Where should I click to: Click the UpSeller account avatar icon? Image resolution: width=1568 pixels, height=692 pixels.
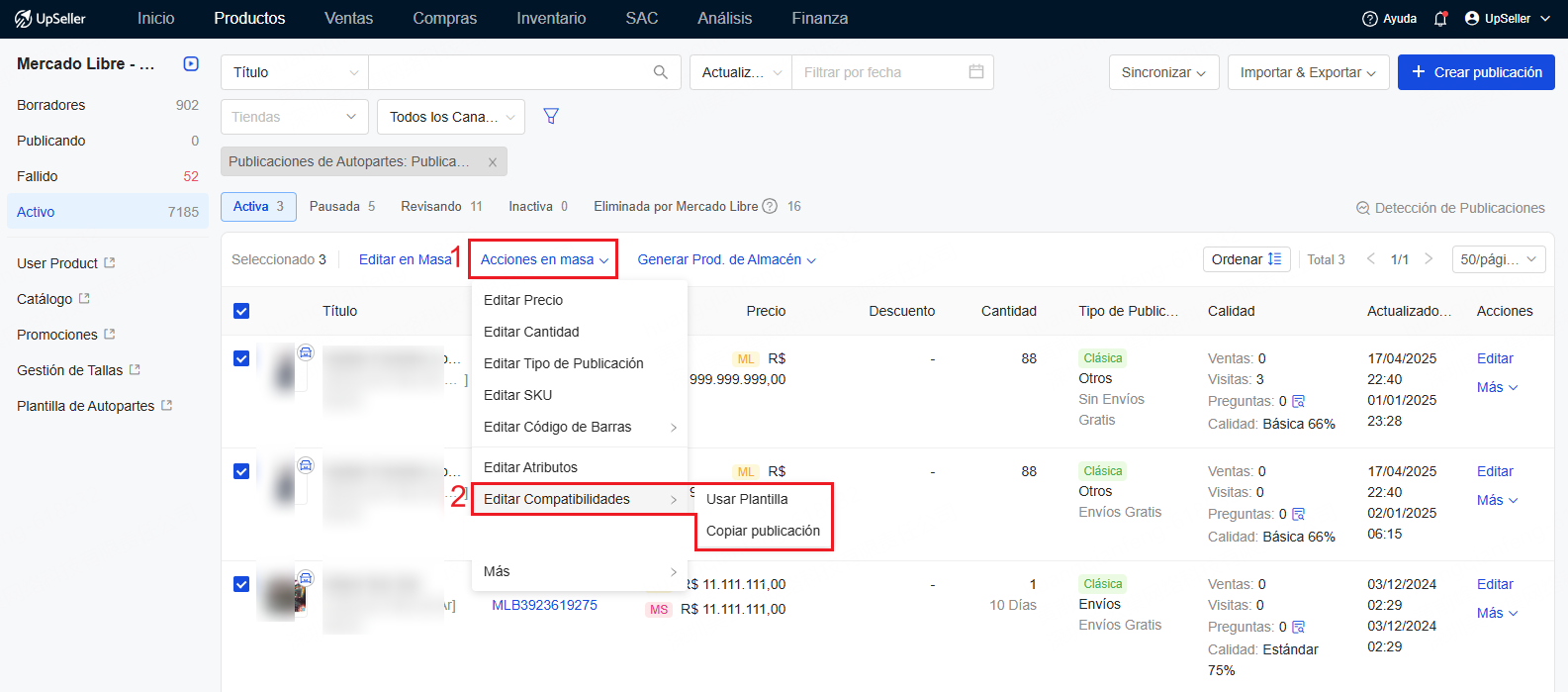click(1472, 19)
